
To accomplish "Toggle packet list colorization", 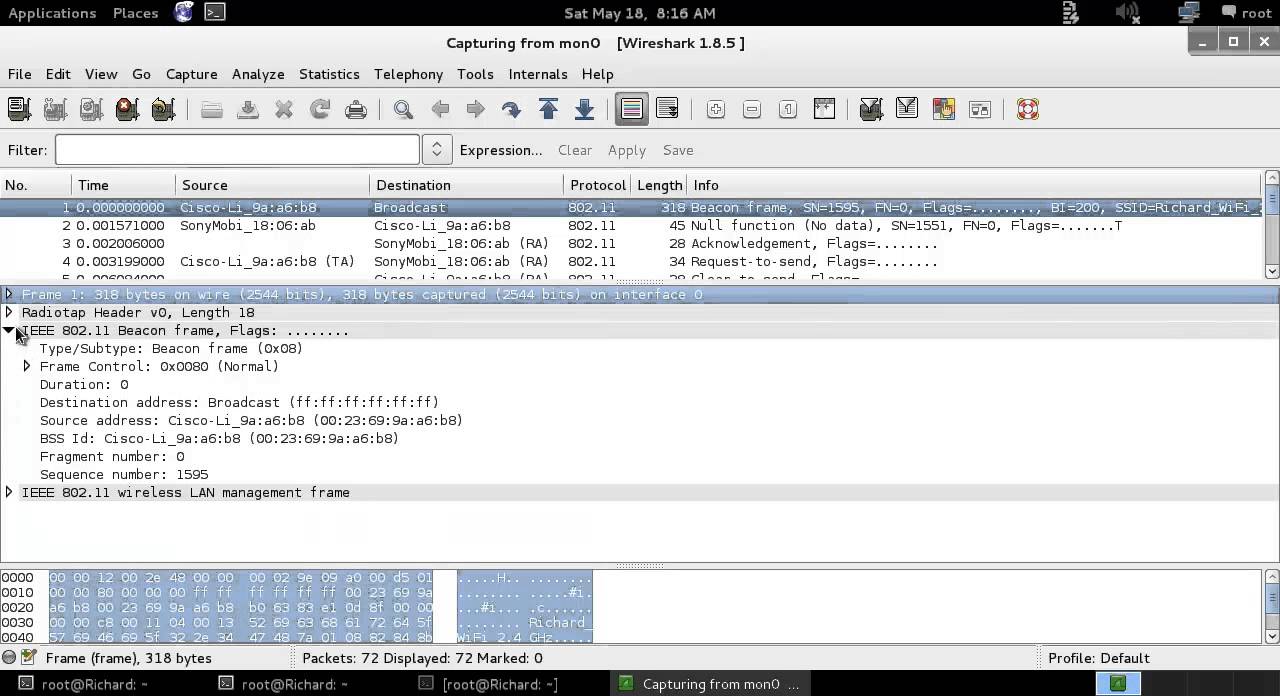I will point(631,109).
